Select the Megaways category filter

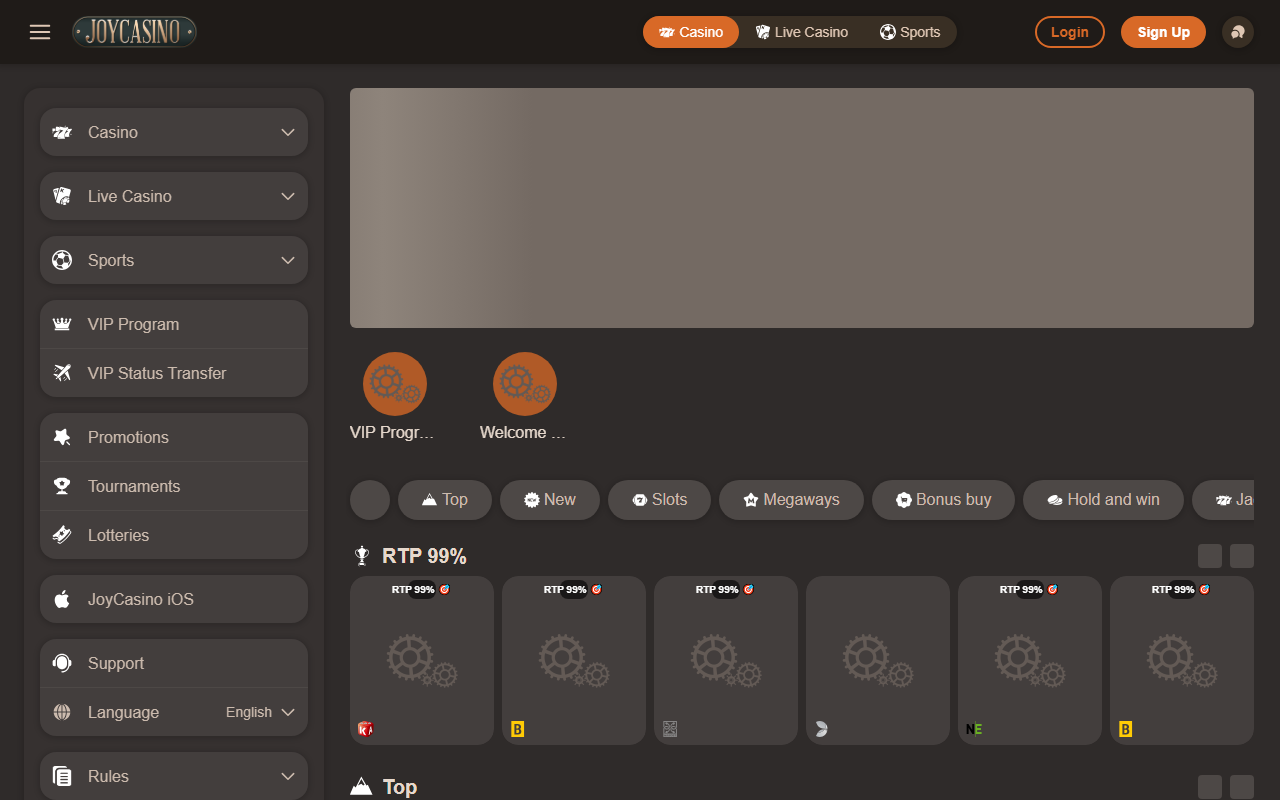791,500
